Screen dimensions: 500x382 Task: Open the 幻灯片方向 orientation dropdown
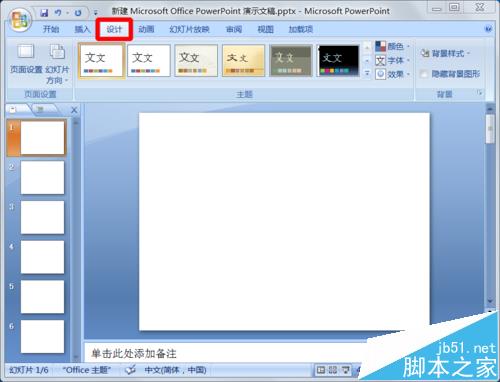point(57,64)
